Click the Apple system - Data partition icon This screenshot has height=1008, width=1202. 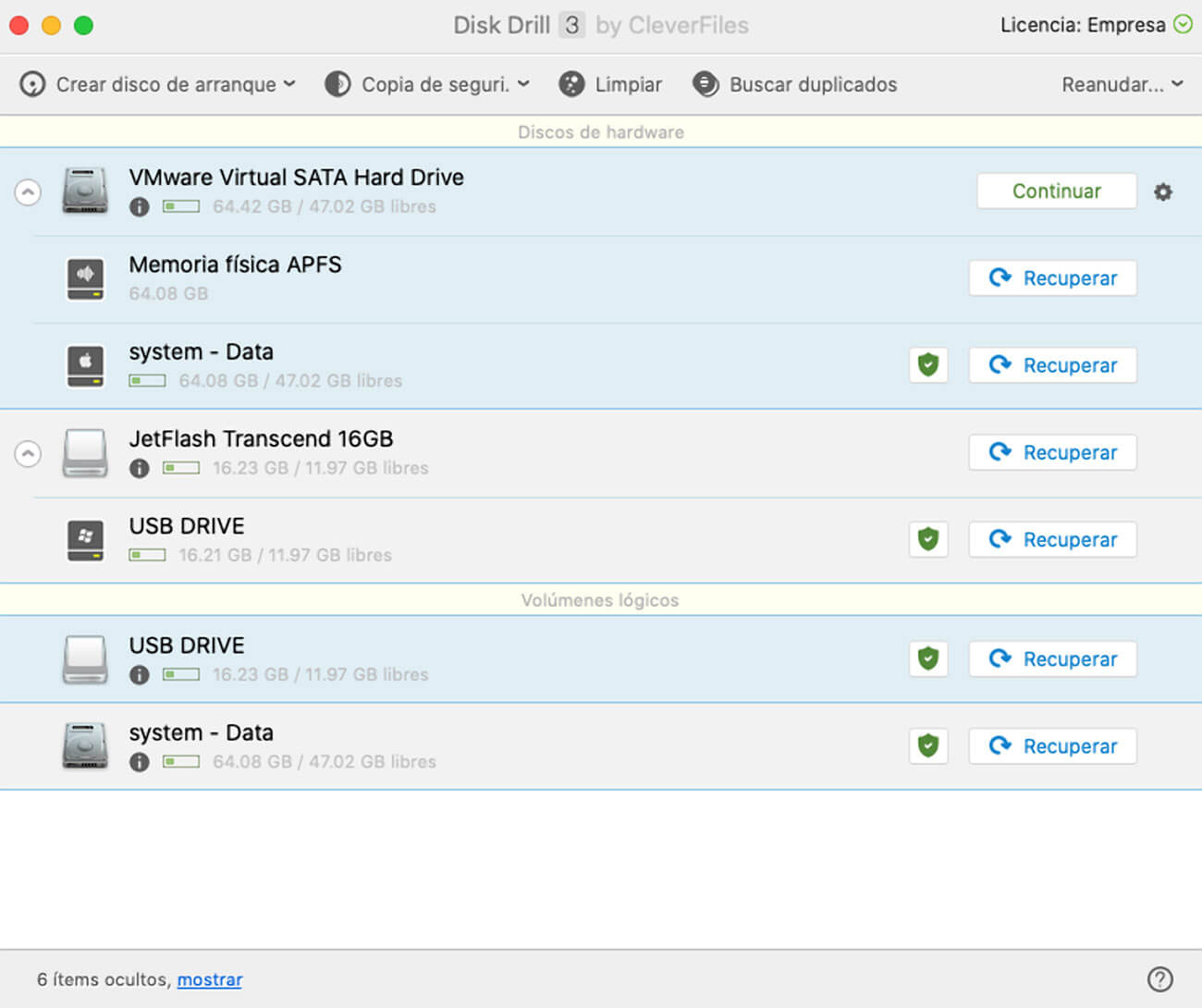[x=85, y=365]
